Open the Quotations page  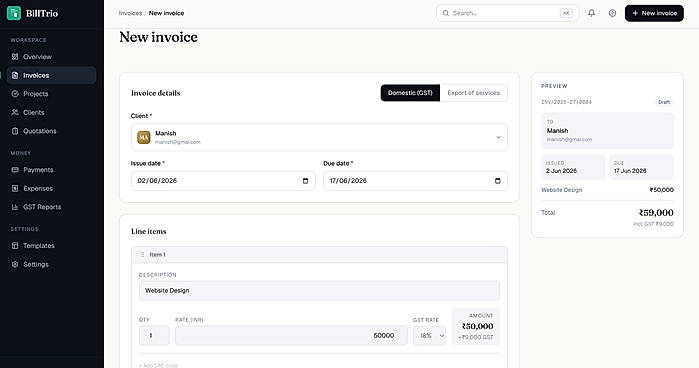click(x=51, y=131)
